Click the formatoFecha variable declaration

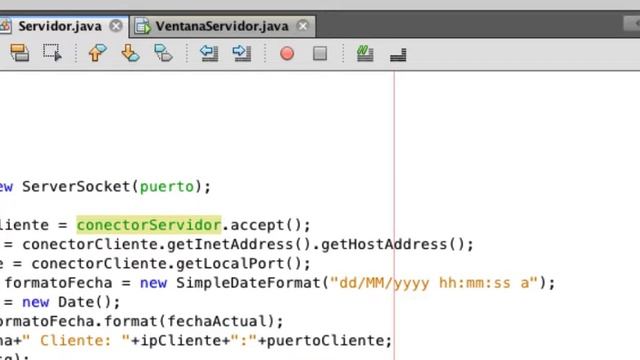pyautogui.click(x=58, y=283)
